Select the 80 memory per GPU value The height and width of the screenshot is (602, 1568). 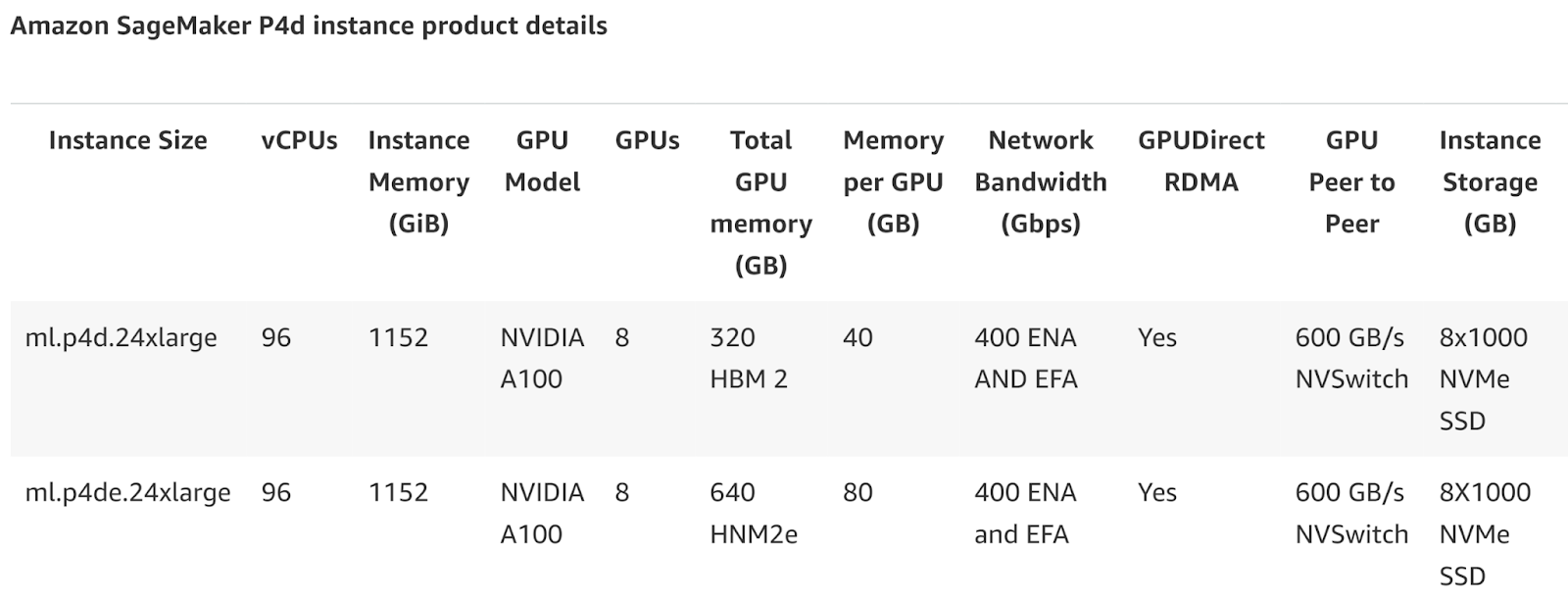(857, 493)
